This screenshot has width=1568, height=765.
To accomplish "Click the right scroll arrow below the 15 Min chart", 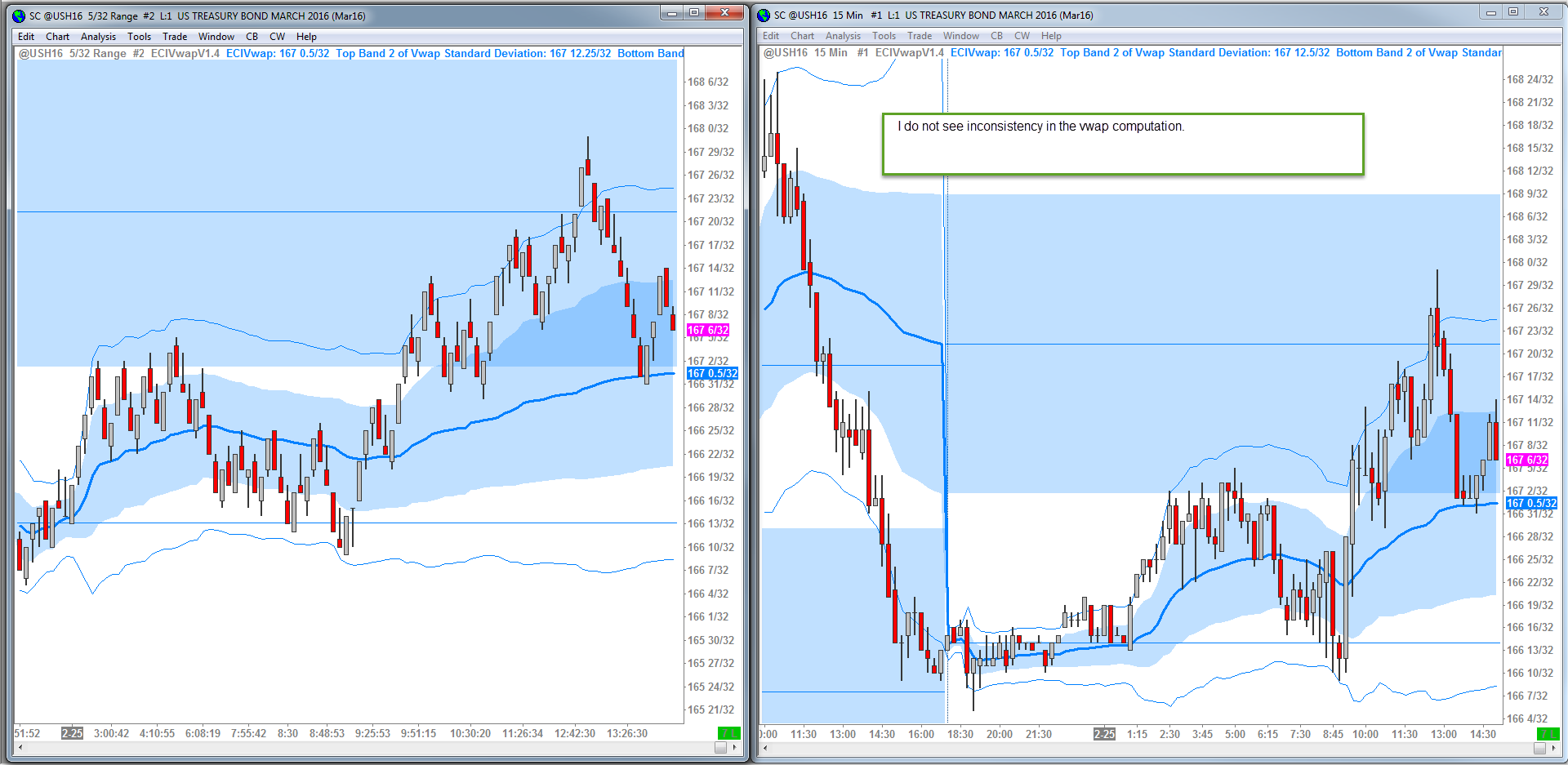I will (x=1552, y=748).
